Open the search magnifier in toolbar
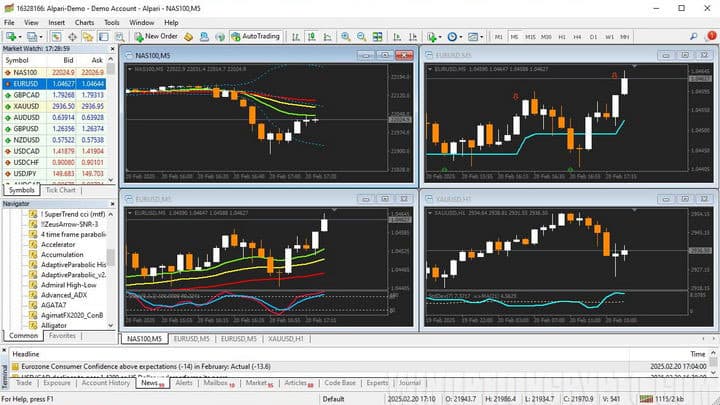This screenshot has height=405, width=720. (694, 36)
